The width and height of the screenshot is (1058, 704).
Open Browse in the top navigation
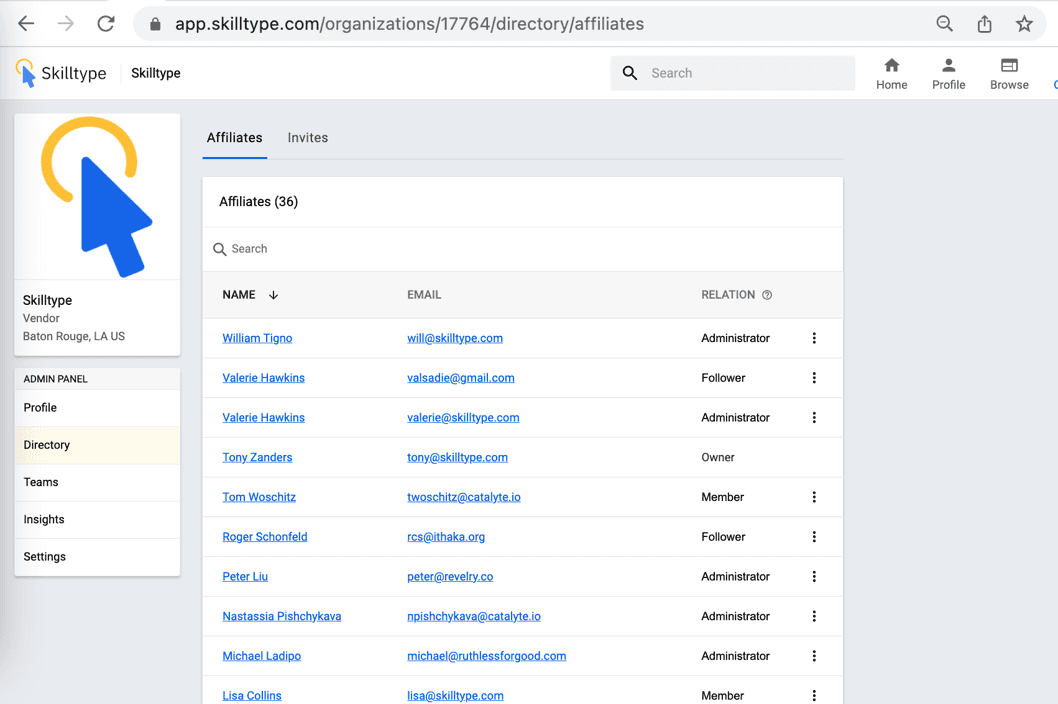pos(1009,74)
